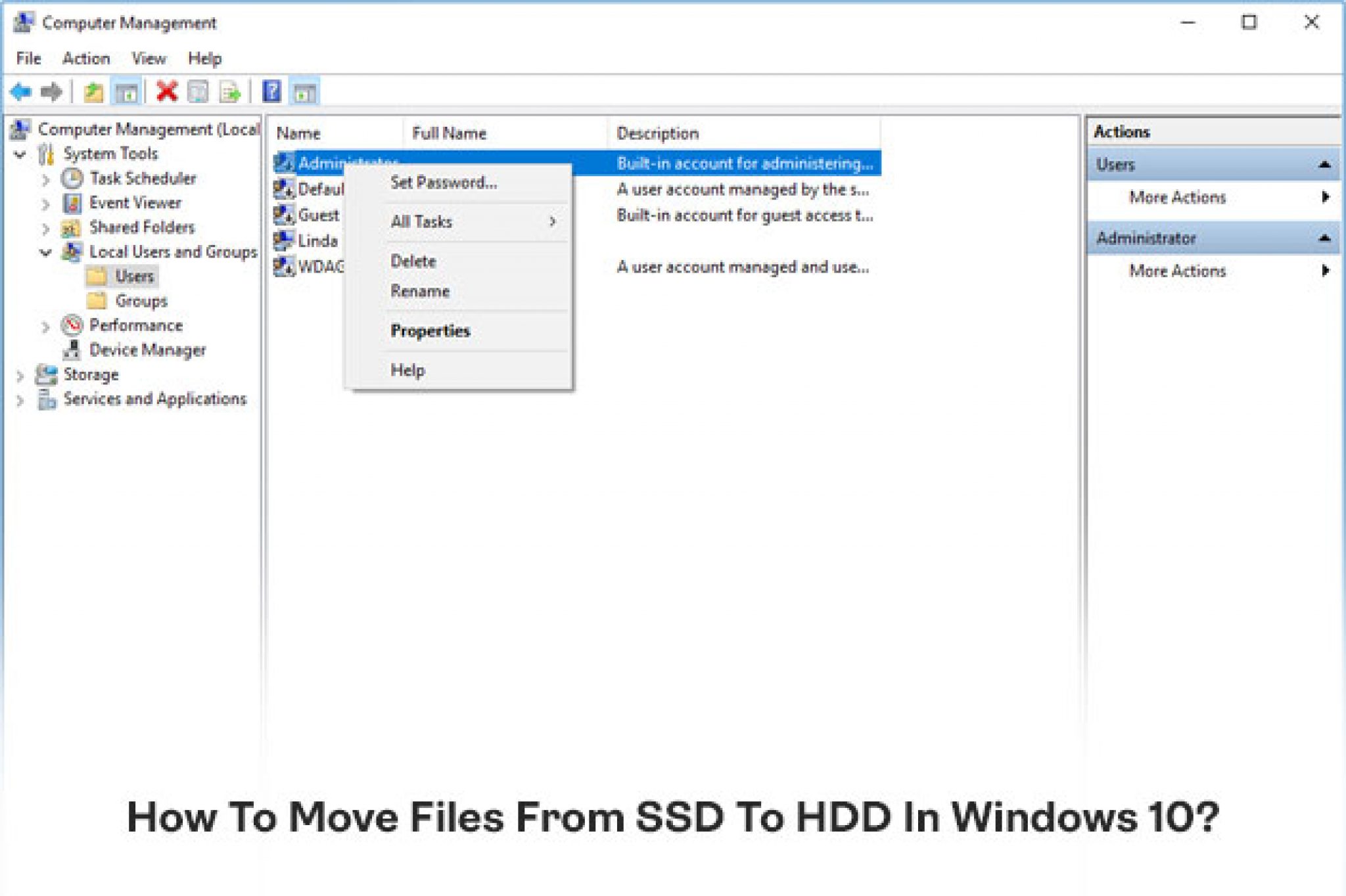Image resolution: width=1346 pixels, height=896 pixels.
Task: Open the blue Help toolbar icon
Action: [x=271, y=91]
